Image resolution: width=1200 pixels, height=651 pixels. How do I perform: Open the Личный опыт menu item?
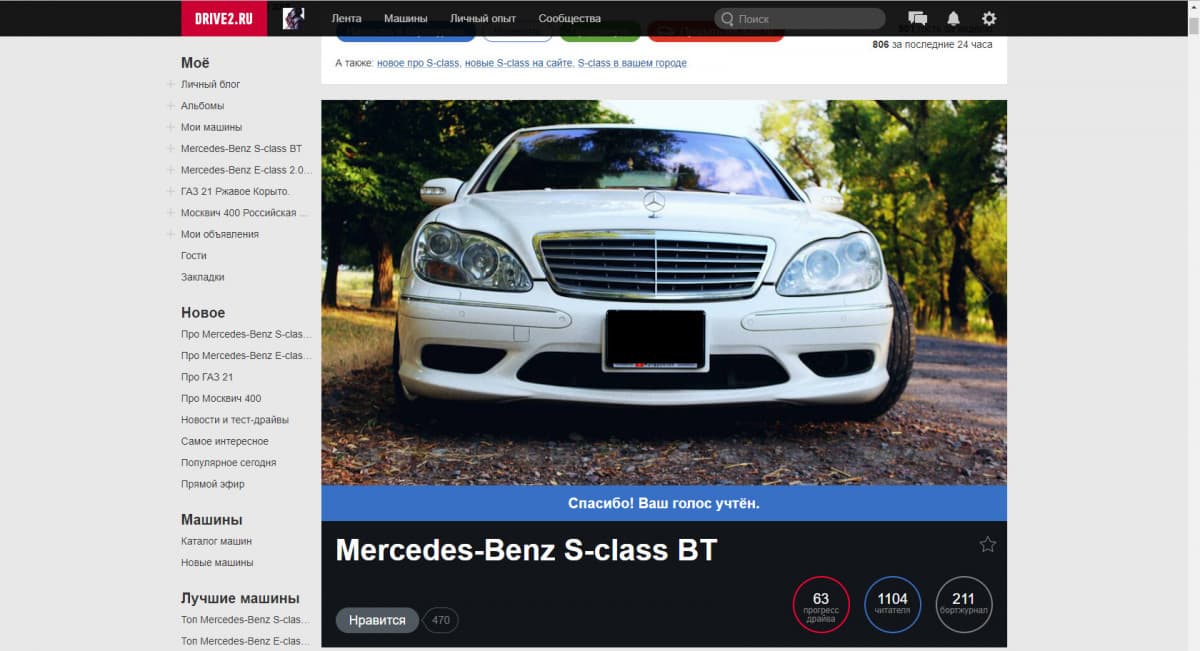483,18
